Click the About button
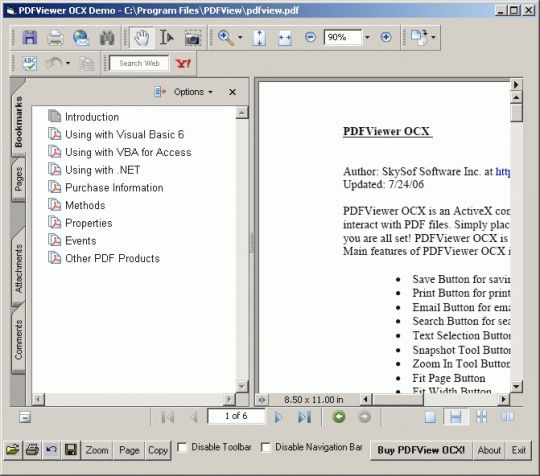The image size is (540, 476). tap(489, 450)
